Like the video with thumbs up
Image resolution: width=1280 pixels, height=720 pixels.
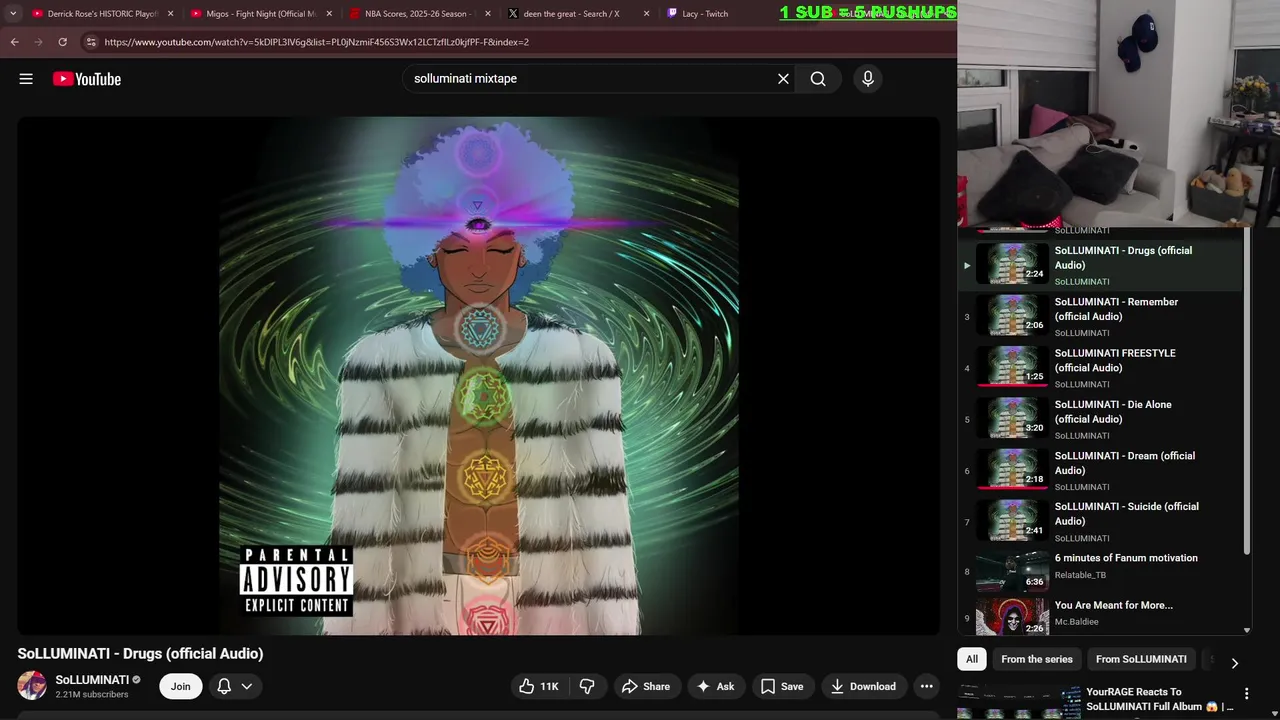(538, 686)
